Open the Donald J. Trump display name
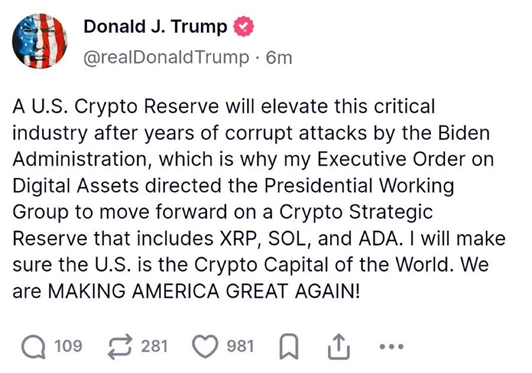 pyautogui.click(x=155, y=27)
